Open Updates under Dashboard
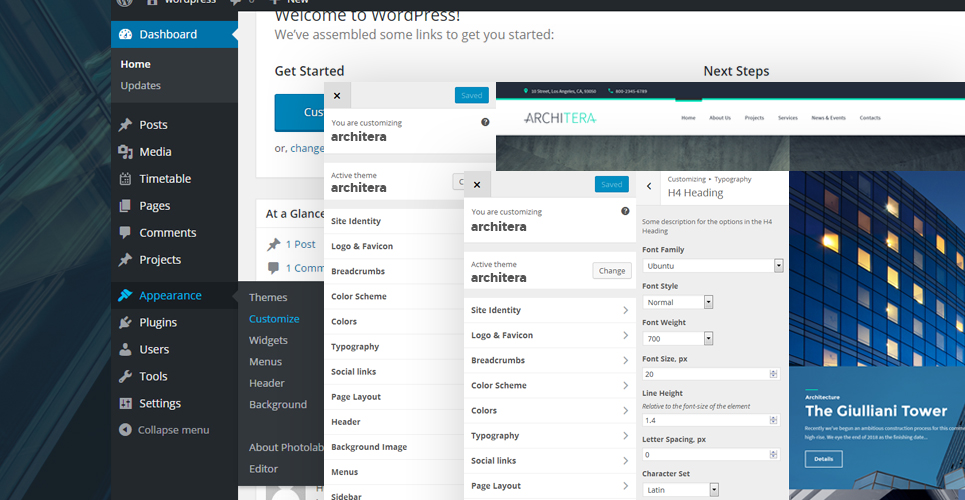 point(140,86)
